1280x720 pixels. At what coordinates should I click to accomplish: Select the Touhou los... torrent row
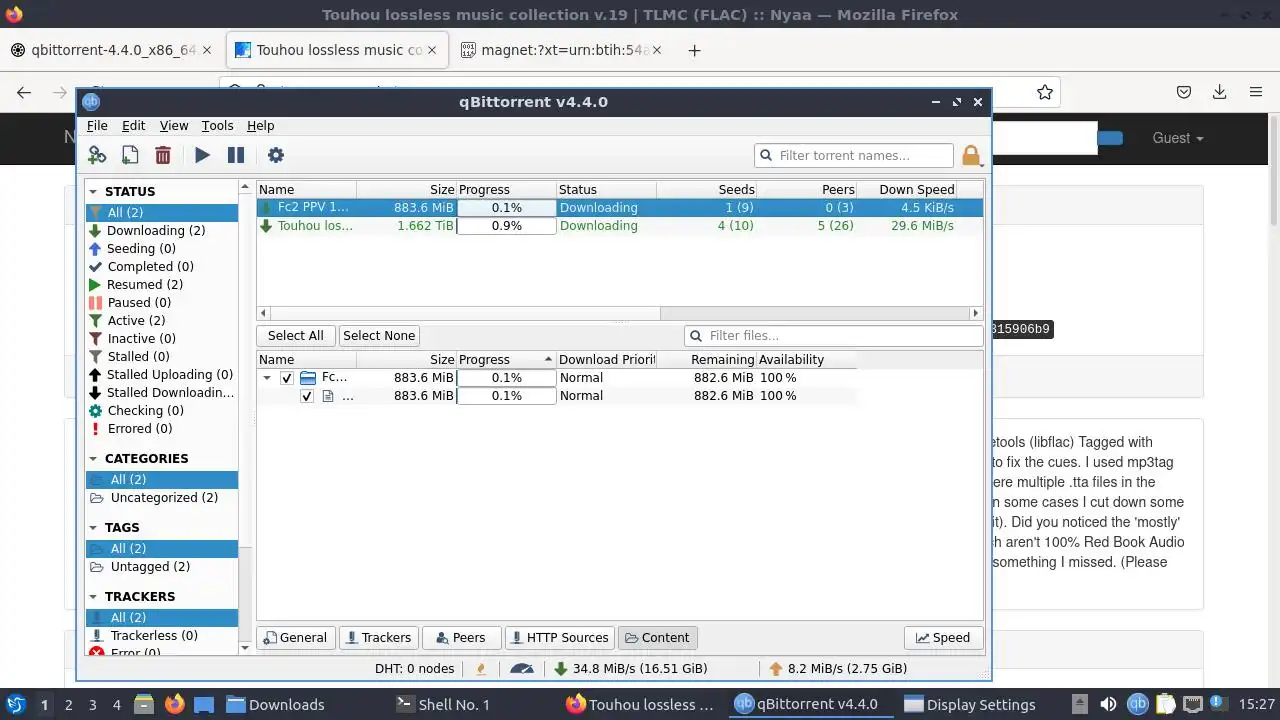click(620, 226)
